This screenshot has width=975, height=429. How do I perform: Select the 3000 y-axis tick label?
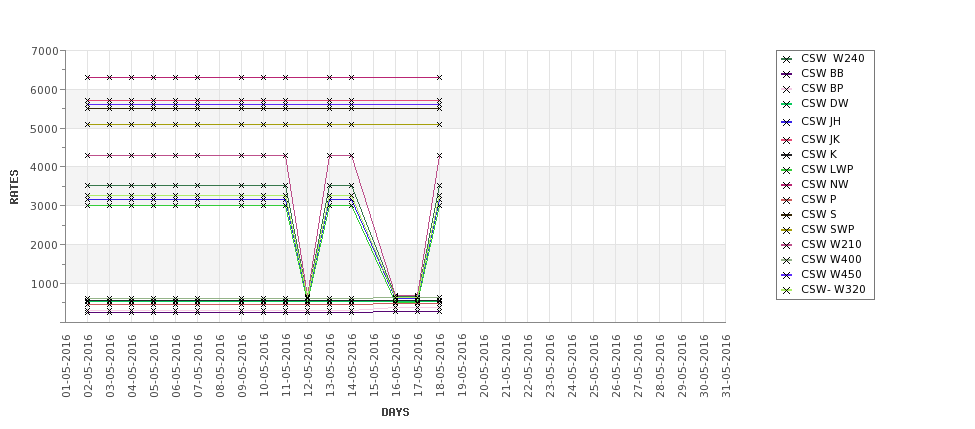click(x=45, y=206)
